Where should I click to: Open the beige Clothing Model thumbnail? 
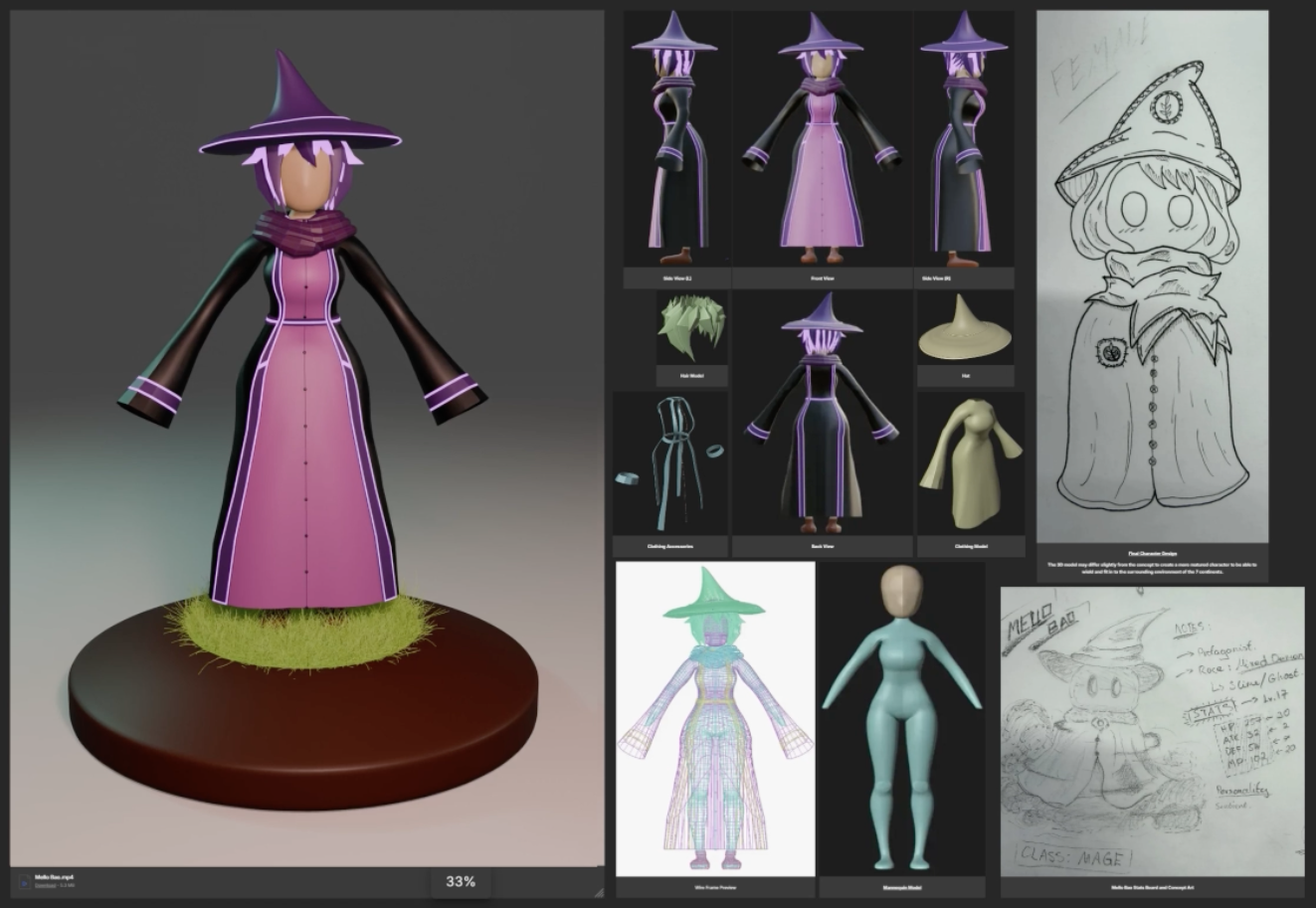click(971, 463)
